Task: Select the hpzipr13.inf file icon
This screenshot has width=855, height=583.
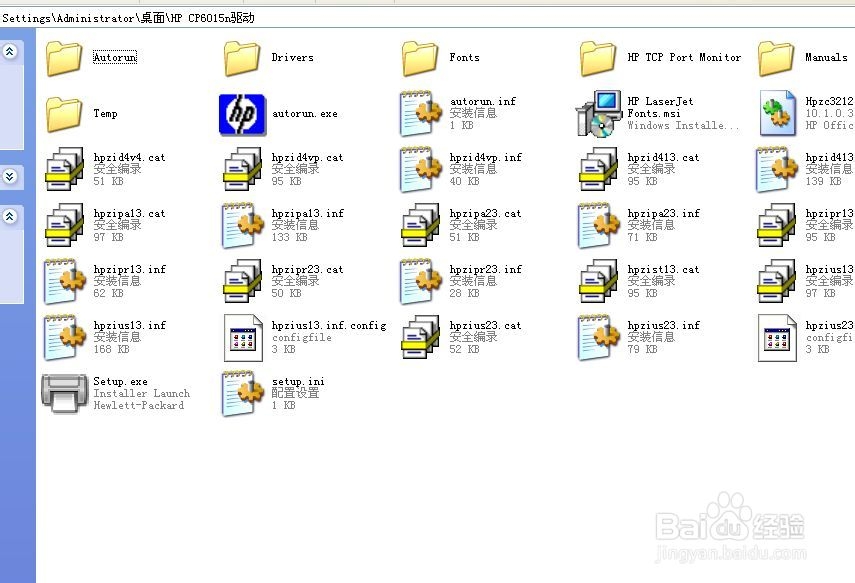Action: click(65, 282)
